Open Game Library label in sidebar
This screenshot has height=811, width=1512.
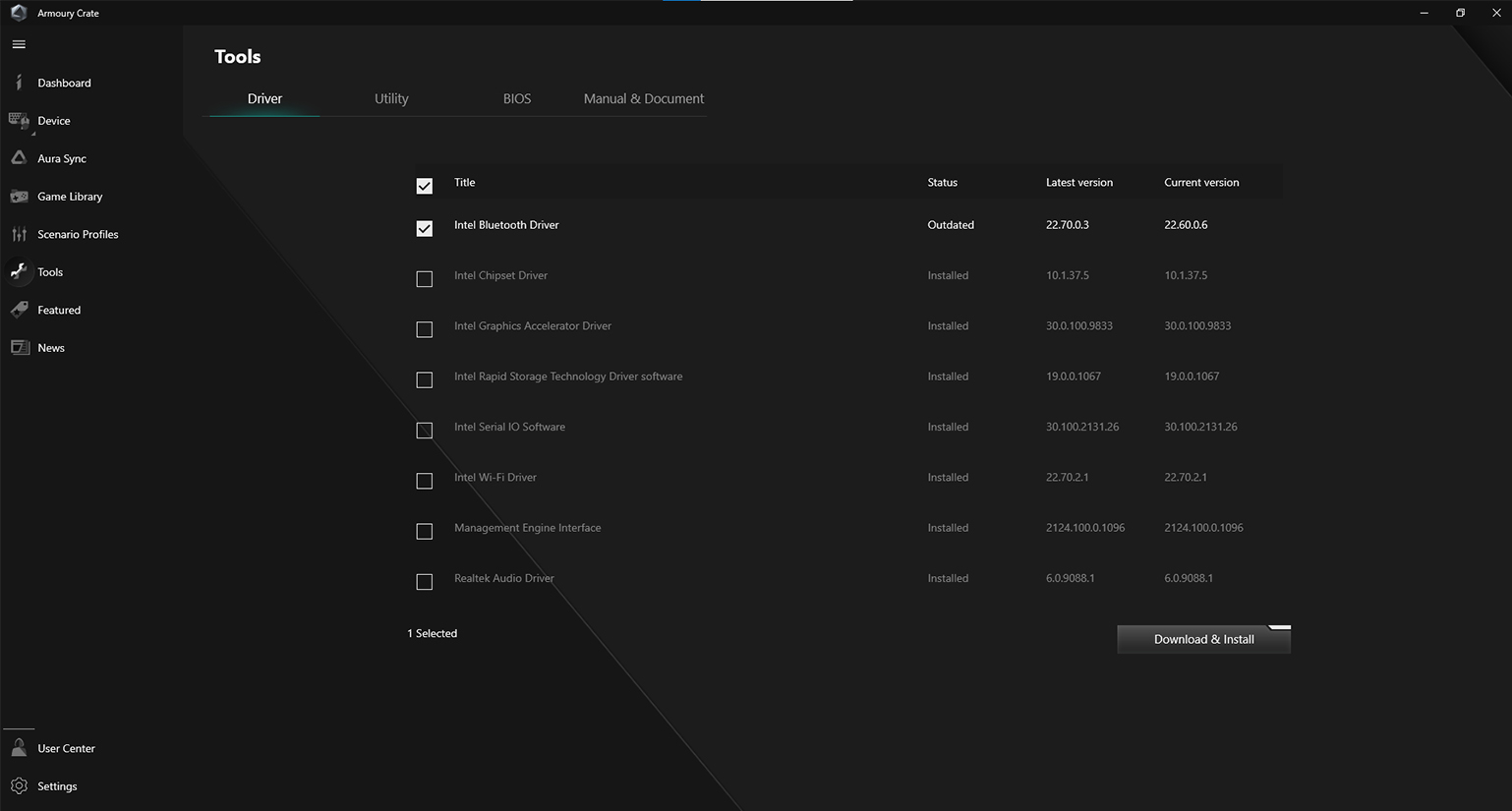(70, 197)
